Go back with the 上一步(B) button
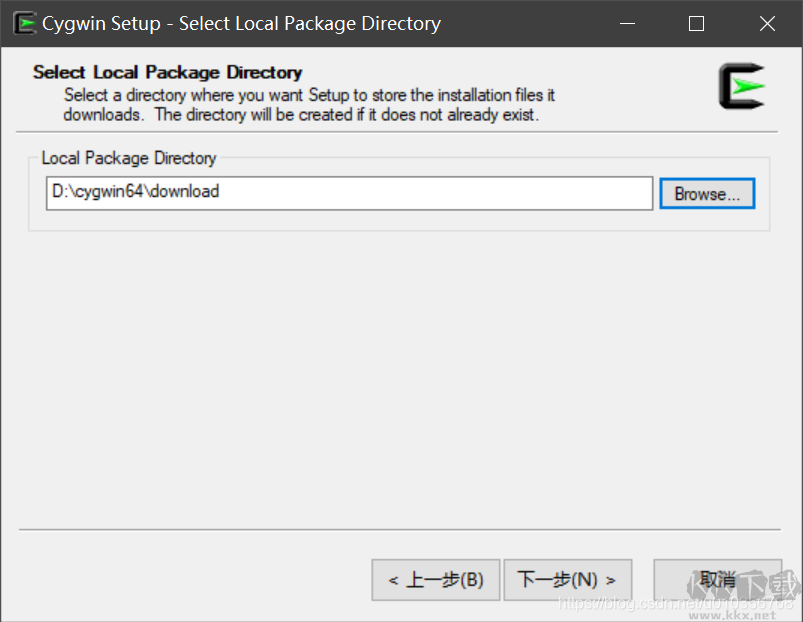The width and height of the screenshot is (803, 622). click(435, 580)
